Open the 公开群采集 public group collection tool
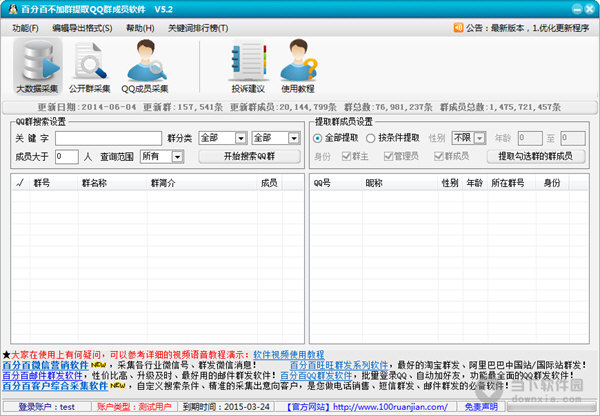Viewport: 600px width, 416px height. pos(90,67)
